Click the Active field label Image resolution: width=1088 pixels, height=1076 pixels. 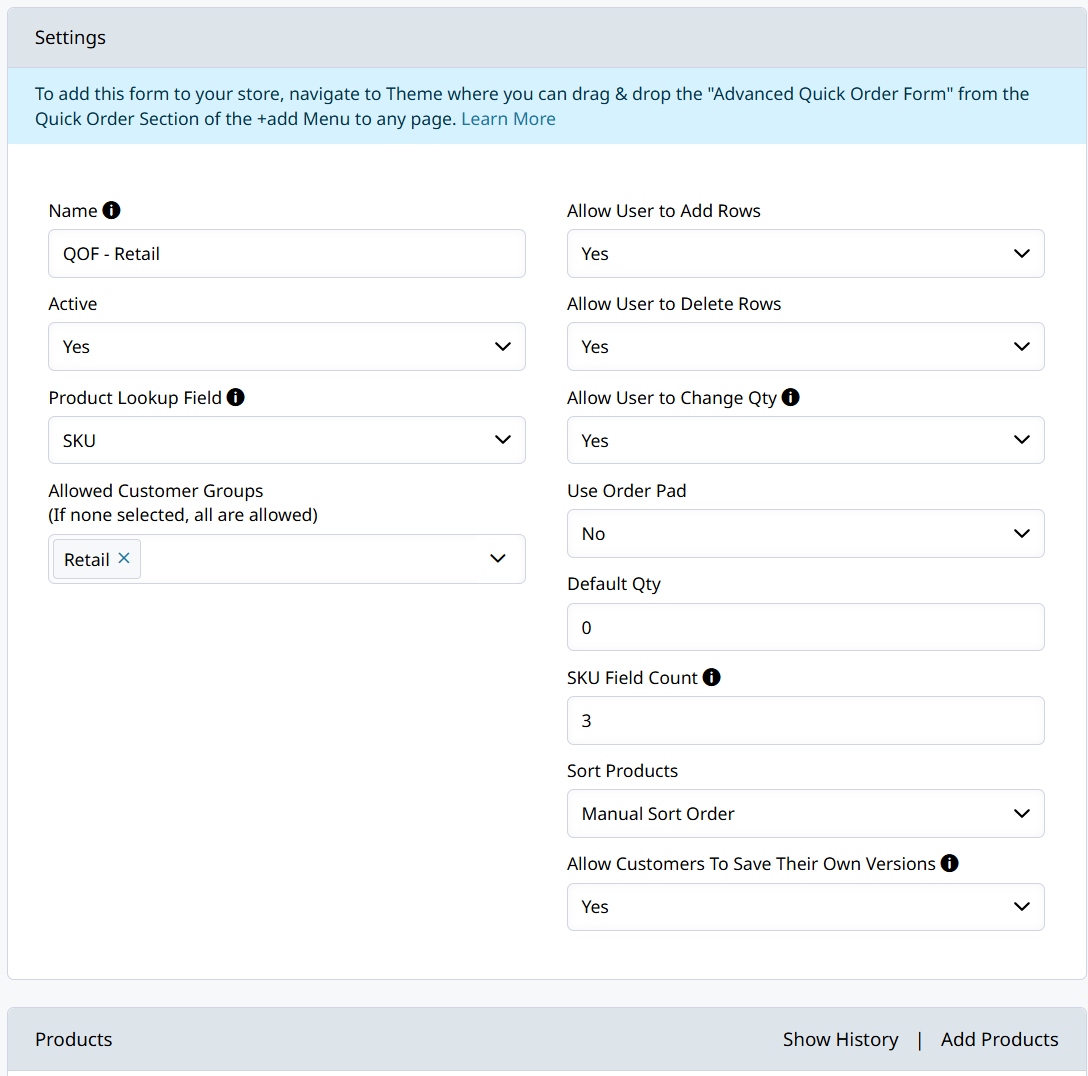pyautogui.click(x=73, y=304)
